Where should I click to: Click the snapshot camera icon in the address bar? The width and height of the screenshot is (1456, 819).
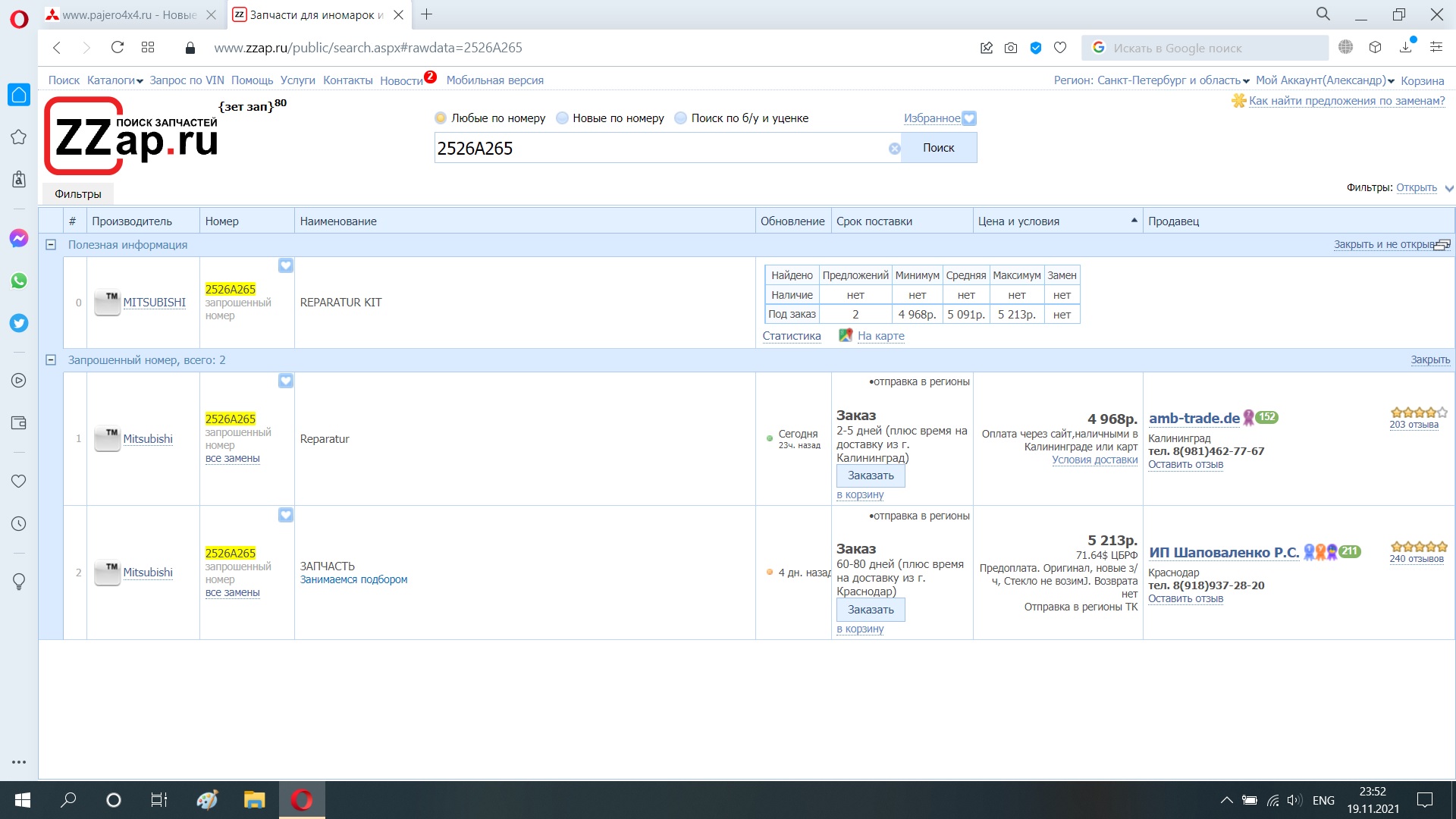1011,48
